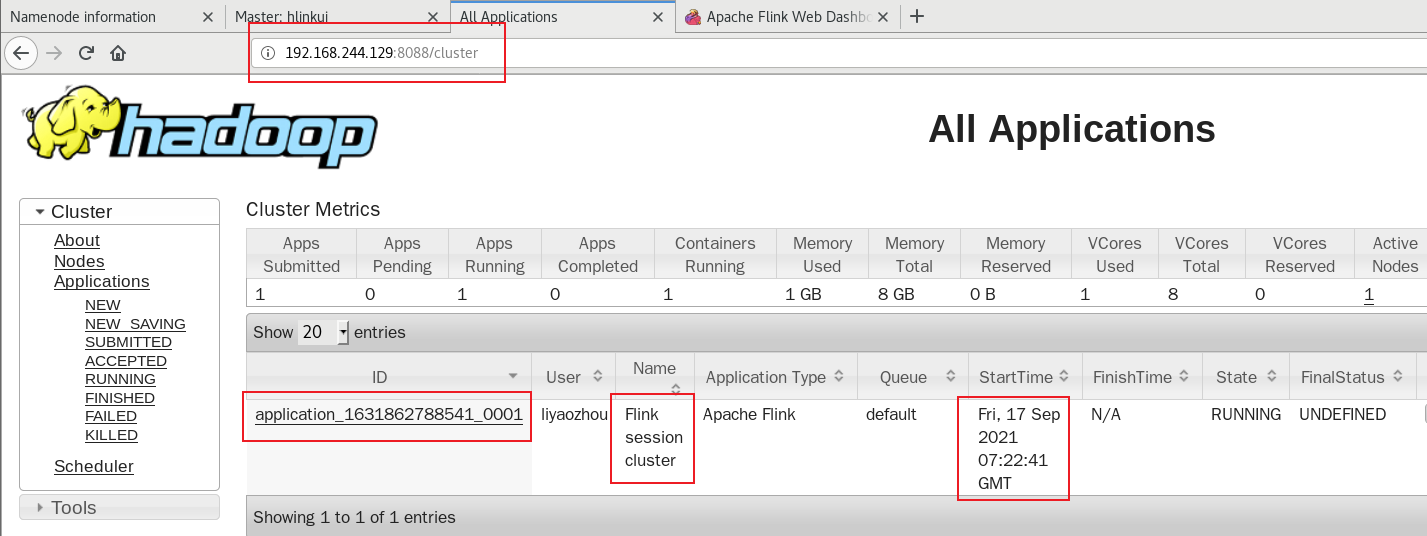Click the RUNNING state cell in table
Viewport: 1427px width, 536px height.
1246,414
